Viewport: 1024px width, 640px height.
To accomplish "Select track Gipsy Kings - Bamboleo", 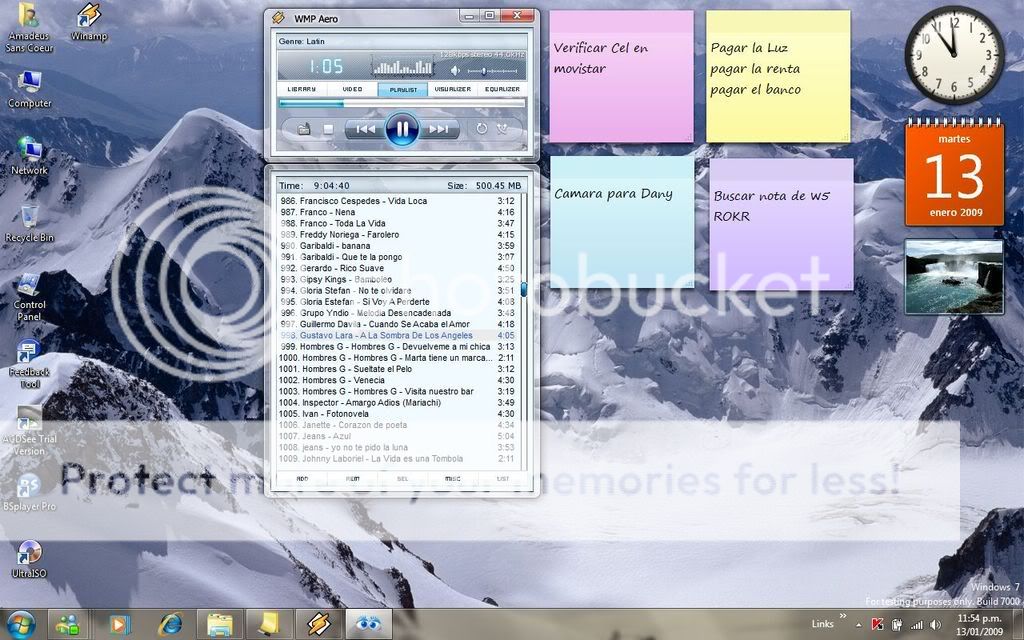I will (397, 280).
